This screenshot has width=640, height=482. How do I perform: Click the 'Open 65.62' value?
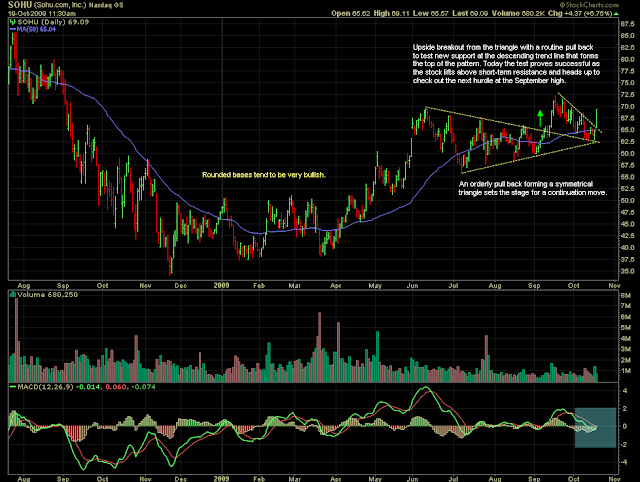pyautogui.click(x=351, y=13)
